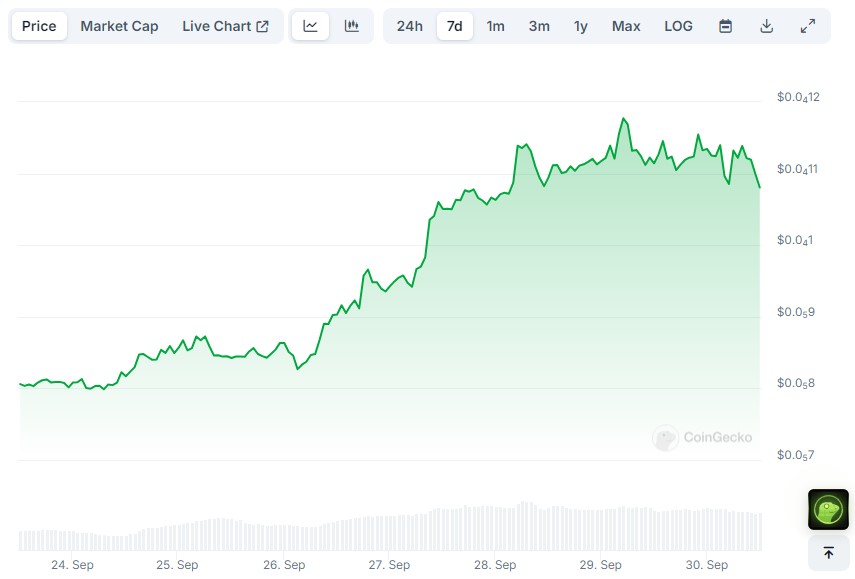
Task: Open the calendar date range picker
Action: coord(725,26)
